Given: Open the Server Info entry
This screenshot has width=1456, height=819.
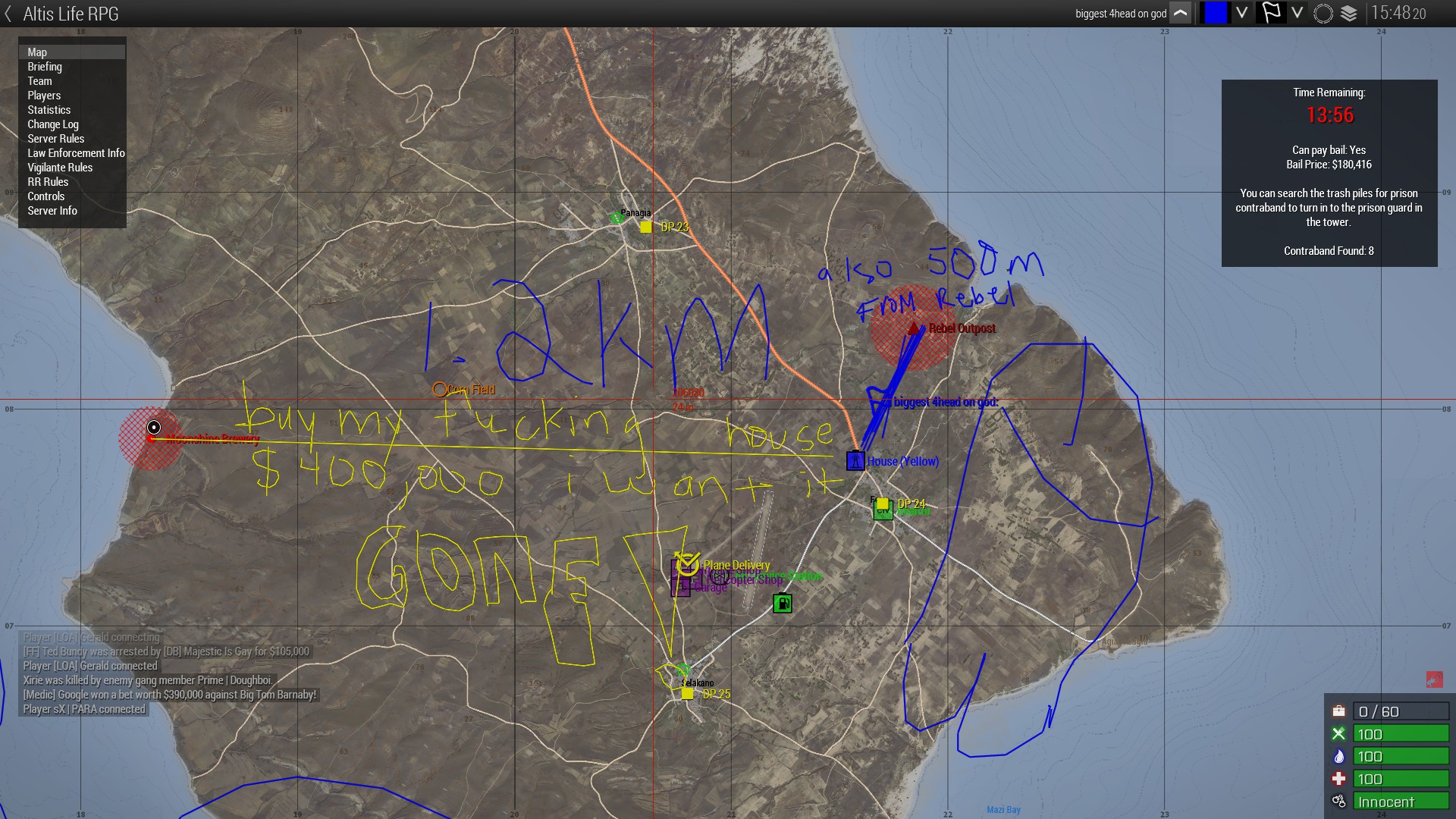Looking at the screenshot, I should coord(52,211).
